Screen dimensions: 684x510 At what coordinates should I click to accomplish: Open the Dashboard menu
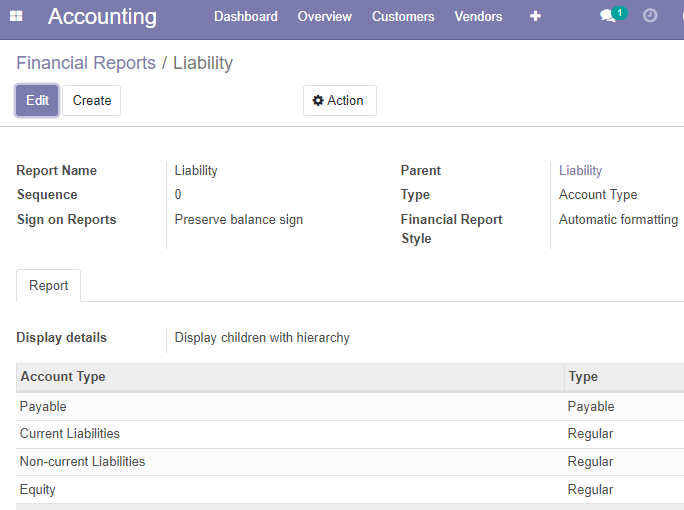(x=246, y=17)
